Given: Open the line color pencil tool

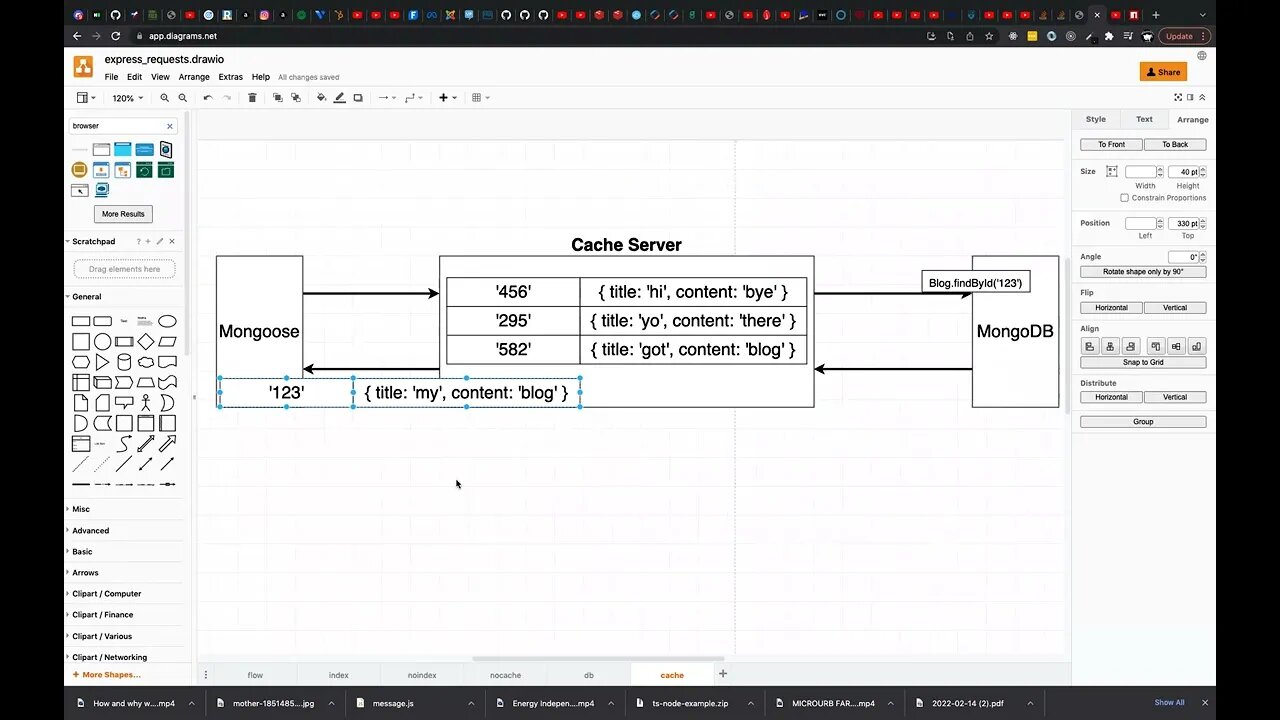Looking at the screenshot, I should click(x=340, y=98).
